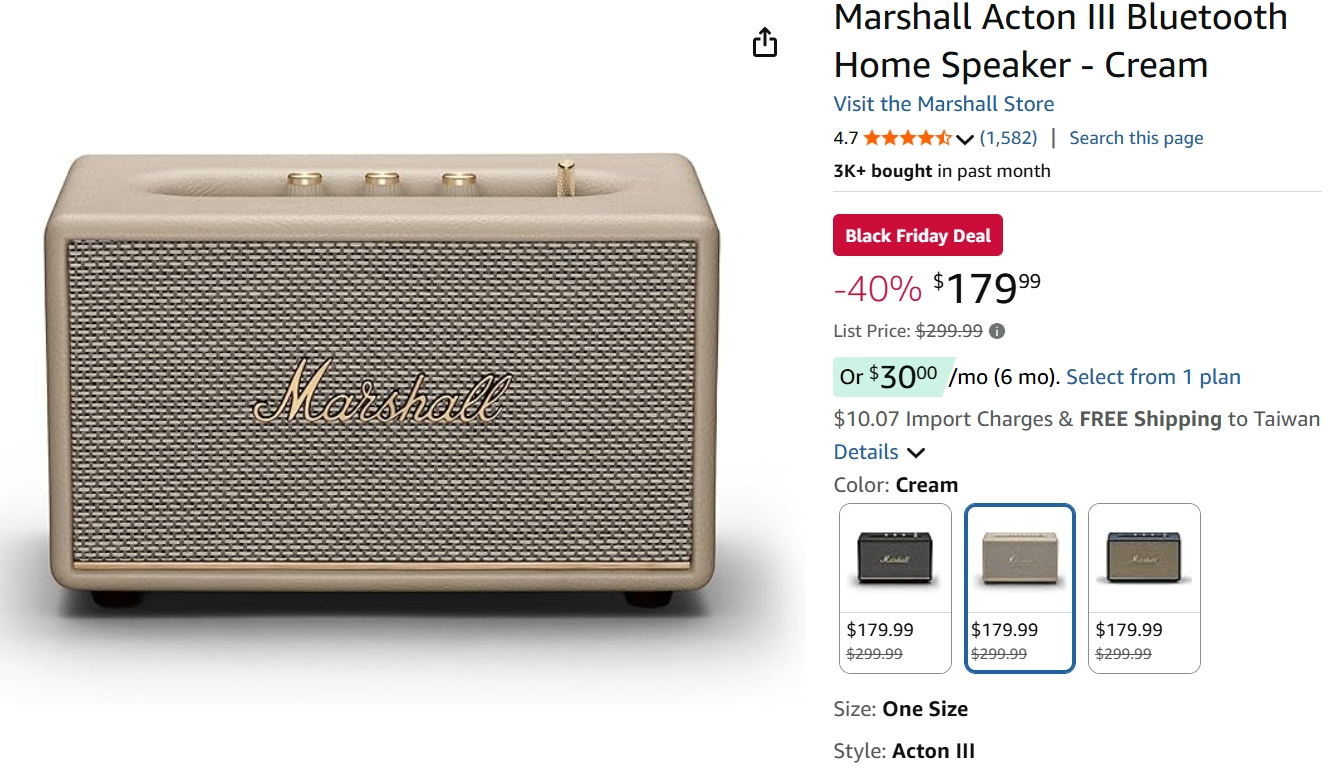Click the green monthly payment highlight

click(x=888, y=376)
